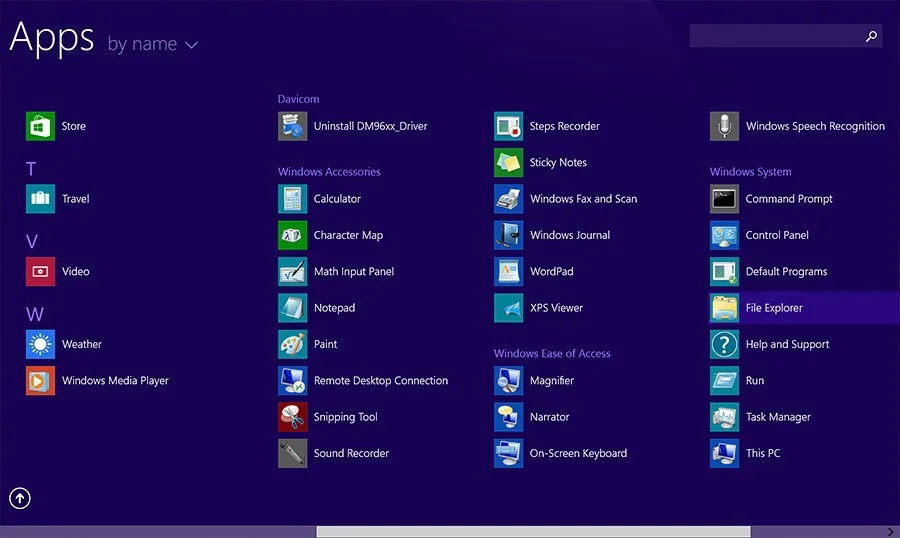The width and height of the screenshot is (900, 538).
Task: Open the Command Prompt icon
Action: tap(724, 199)
